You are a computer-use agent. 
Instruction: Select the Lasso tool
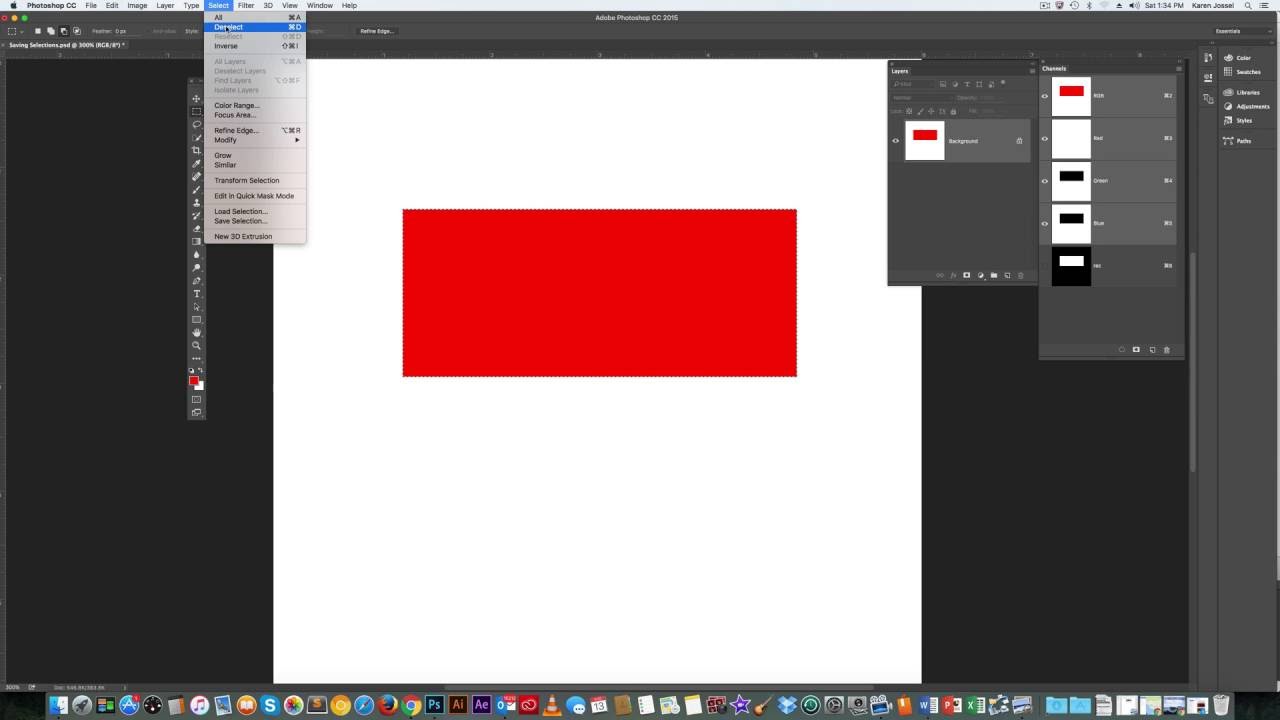point(196,125)
